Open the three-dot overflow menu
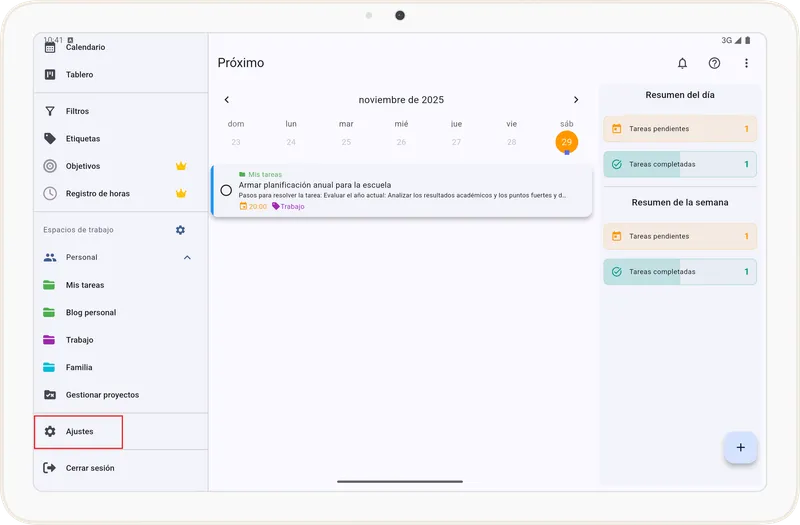 point(746,63)
